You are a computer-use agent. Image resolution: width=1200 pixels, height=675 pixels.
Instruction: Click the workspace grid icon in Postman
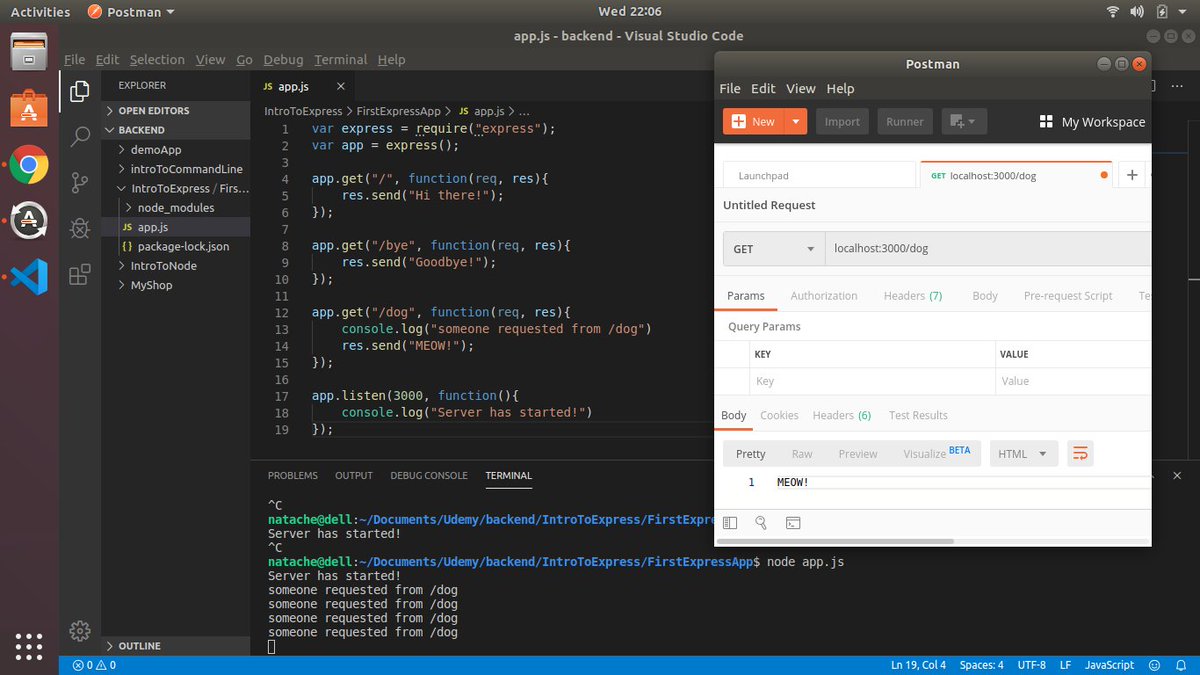[1046, 121]
